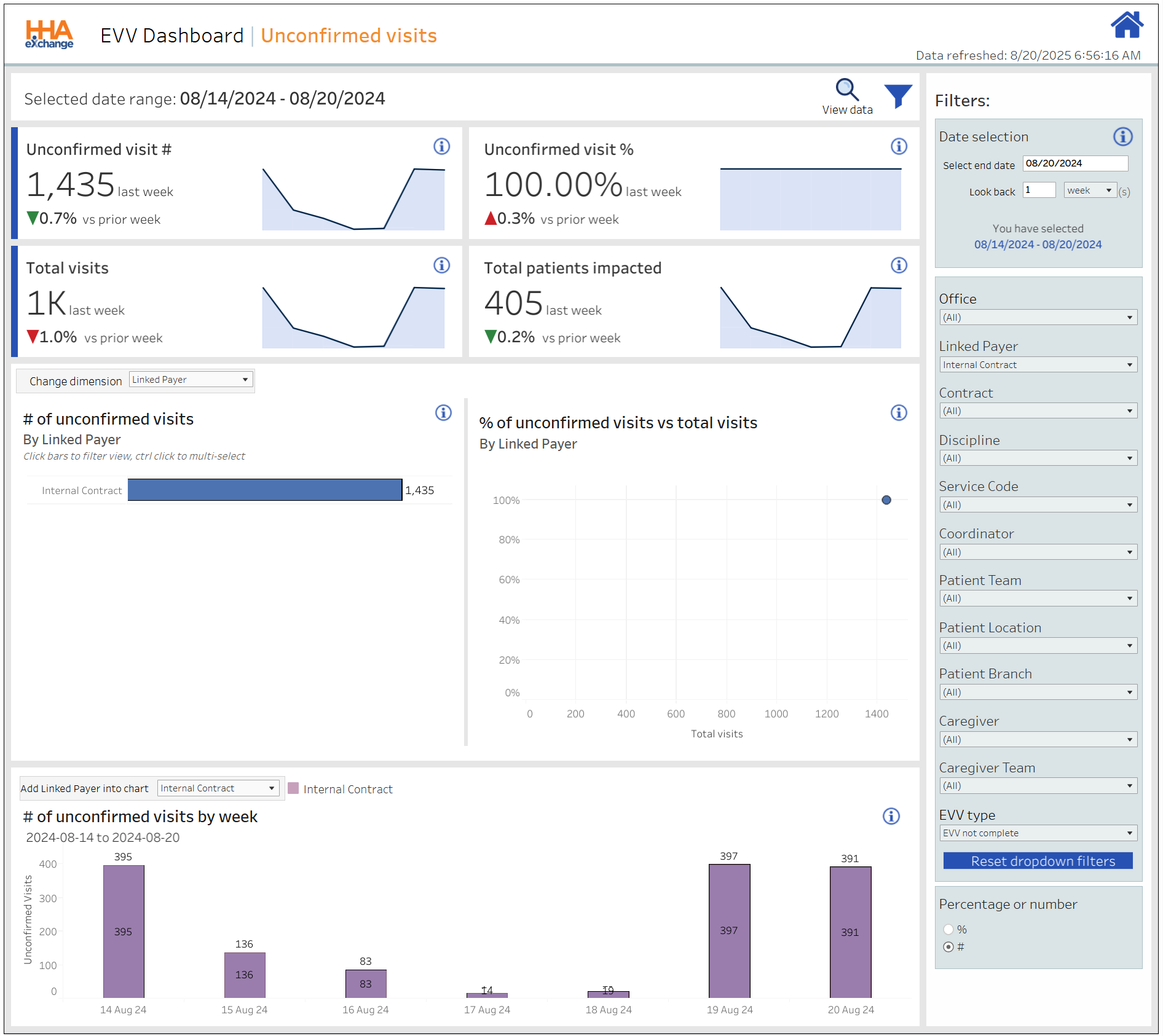Open View data magnifier icon
The width and height of the screenshot is (1163, 1036).
tap(846, 90)
